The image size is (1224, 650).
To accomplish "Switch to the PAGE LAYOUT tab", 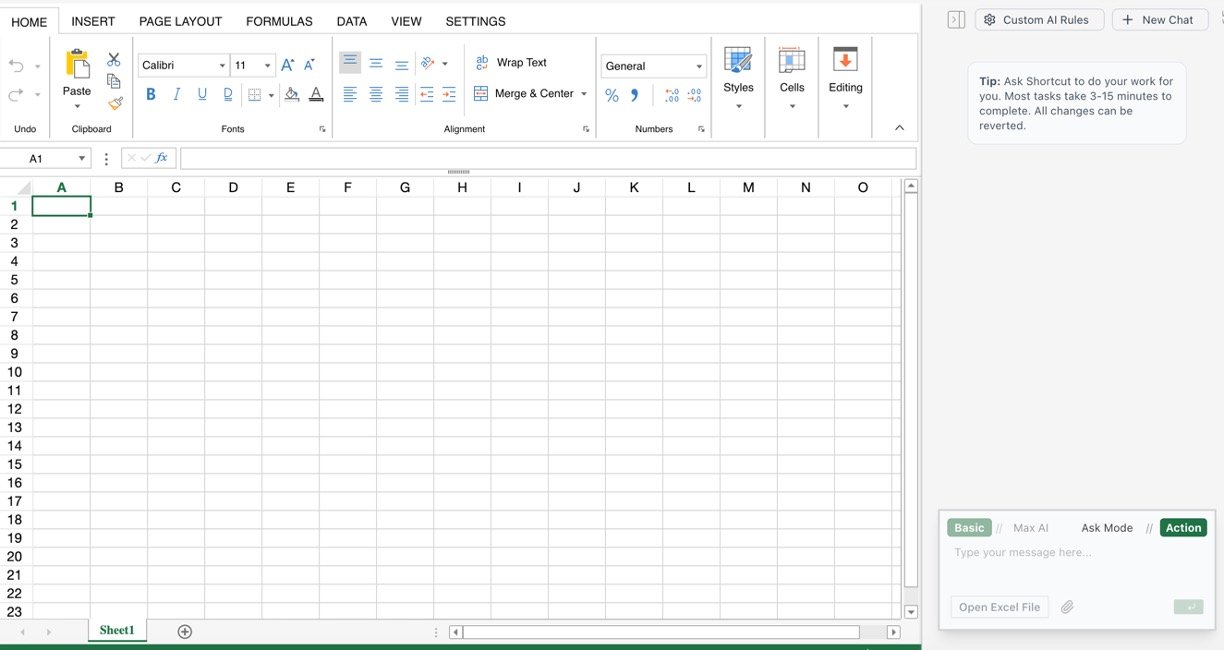I will (x=180, y=21).
